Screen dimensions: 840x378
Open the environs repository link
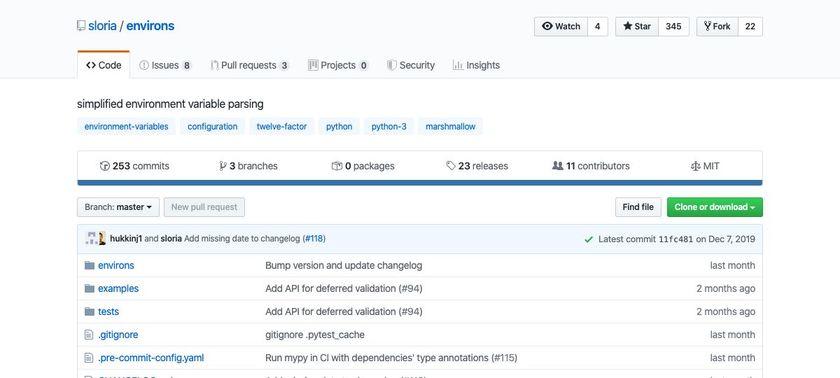[150, 26]
